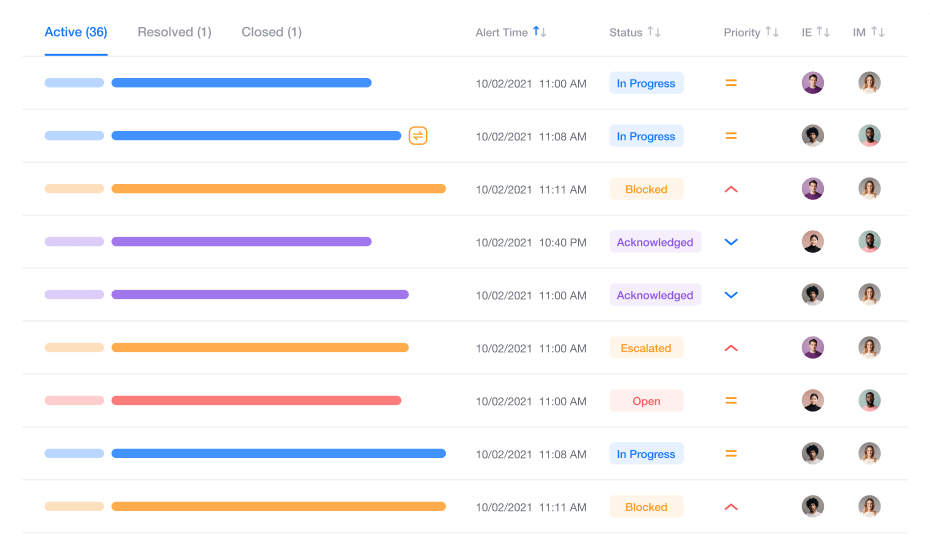930x536 pixels.
Task: Click the short pink ID pill in the Open row
Action: 74,401
